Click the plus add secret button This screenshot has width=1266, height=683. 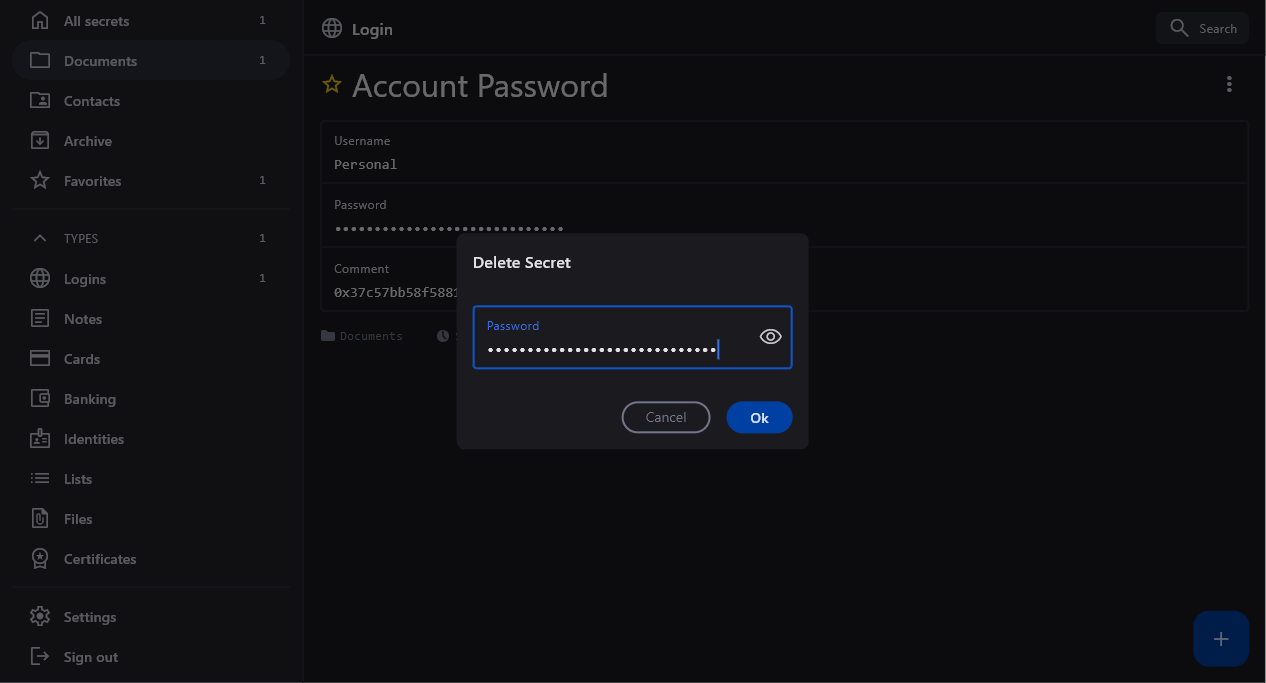(1220, 639)
